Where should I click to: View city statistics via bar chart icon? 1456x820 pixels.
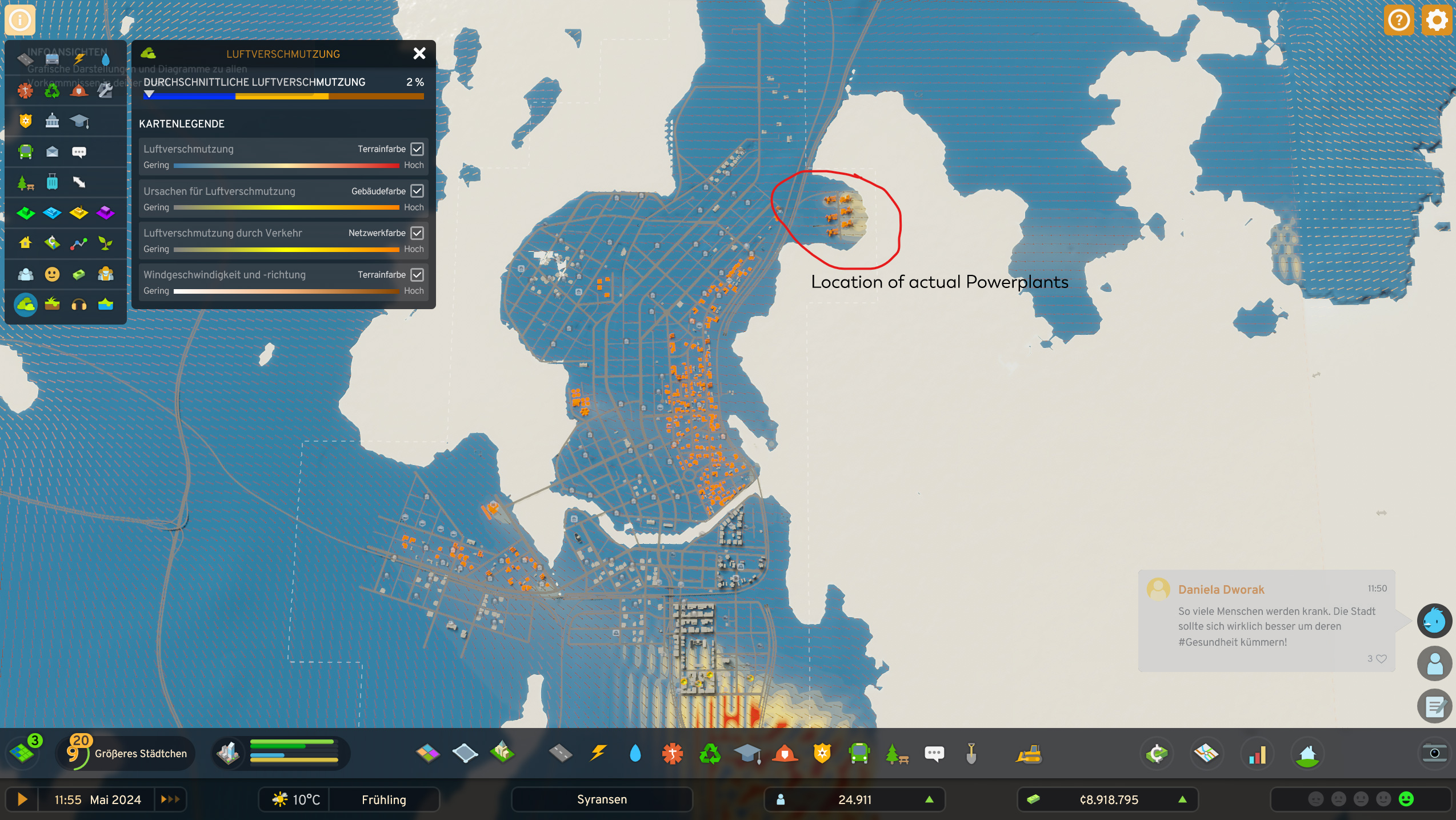pyautogui.click(x=1257, y=753)
